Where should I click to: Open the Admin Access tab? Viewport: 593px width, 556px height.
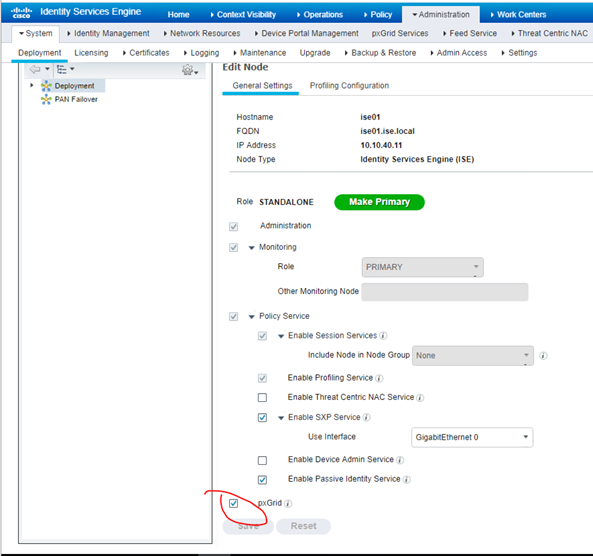click(459, 53)
